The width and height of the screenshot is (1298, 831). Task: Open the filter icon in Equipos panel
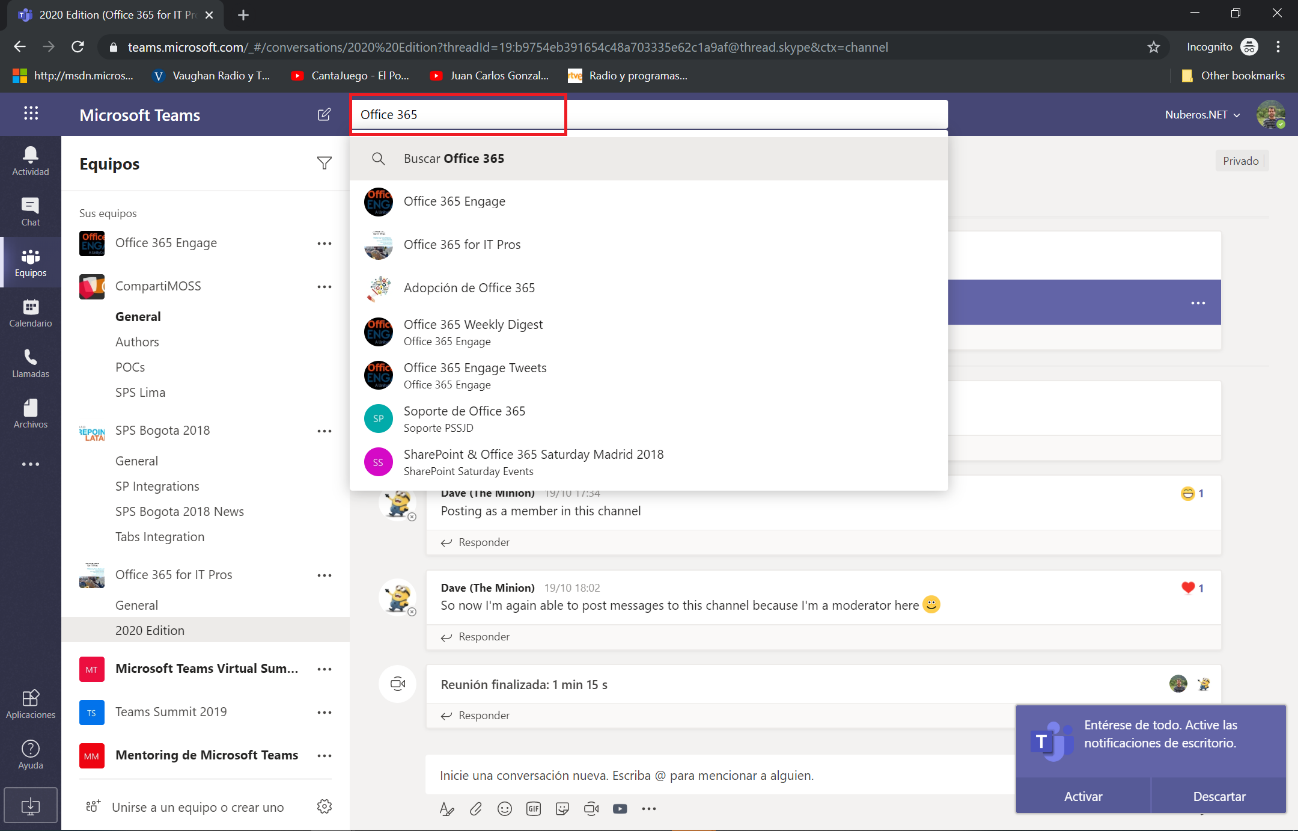pyautogui.click(x=324, y=163)
